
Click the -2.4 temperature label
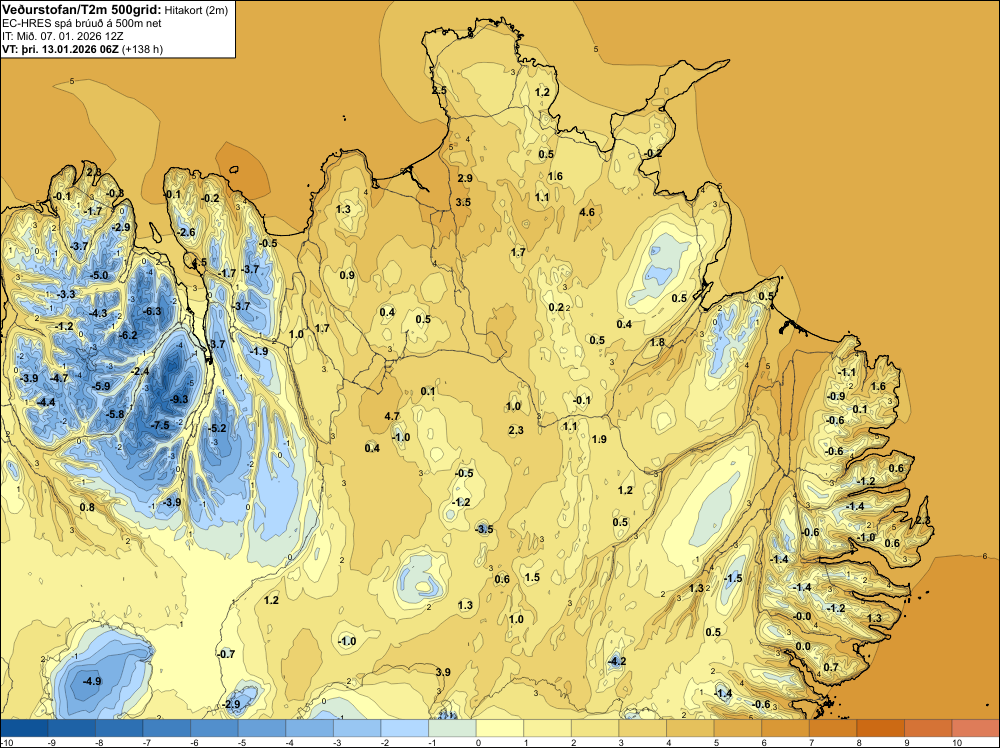point(140,371)
